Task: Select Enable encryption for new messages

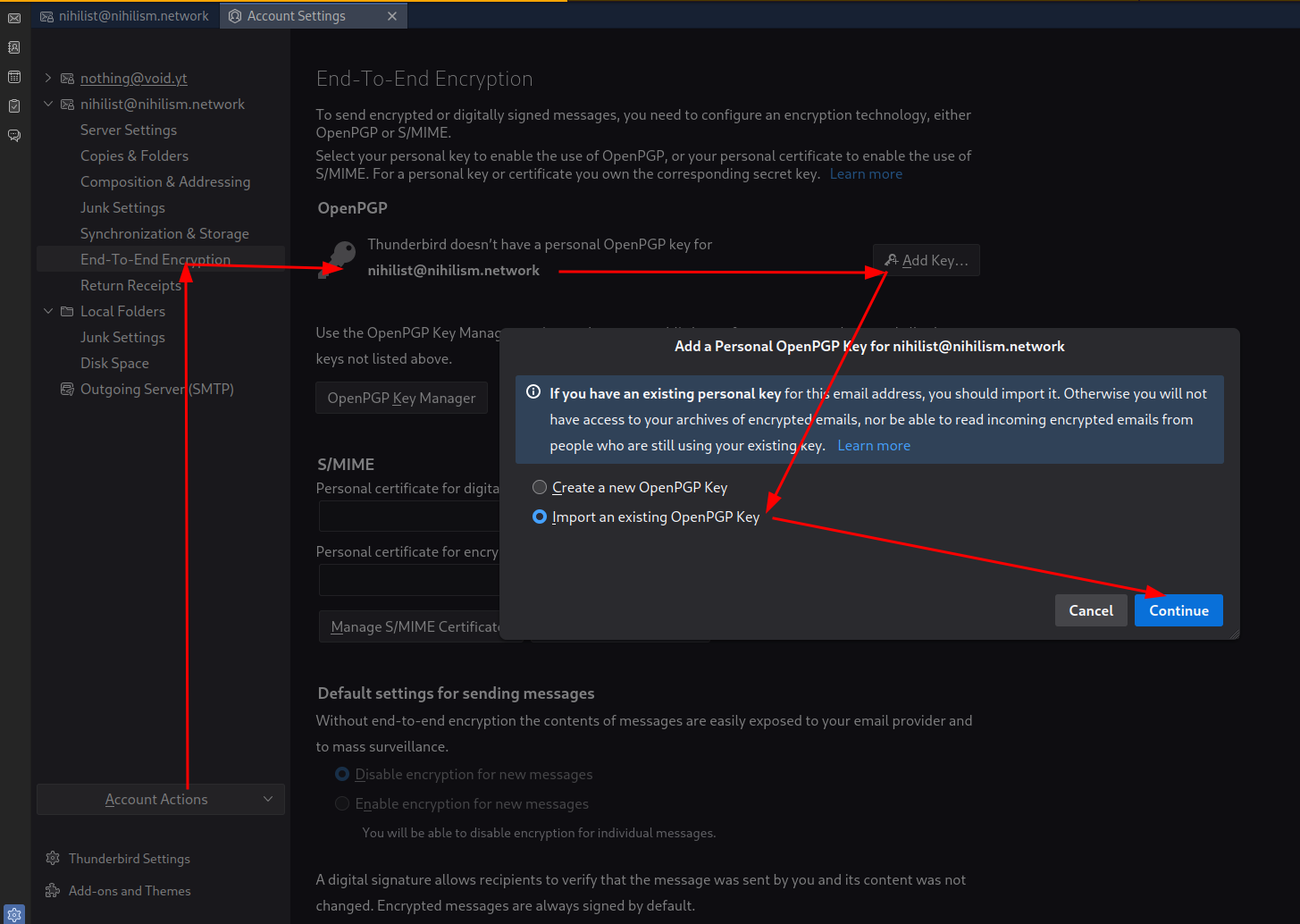Action: [x=342, y=803]
